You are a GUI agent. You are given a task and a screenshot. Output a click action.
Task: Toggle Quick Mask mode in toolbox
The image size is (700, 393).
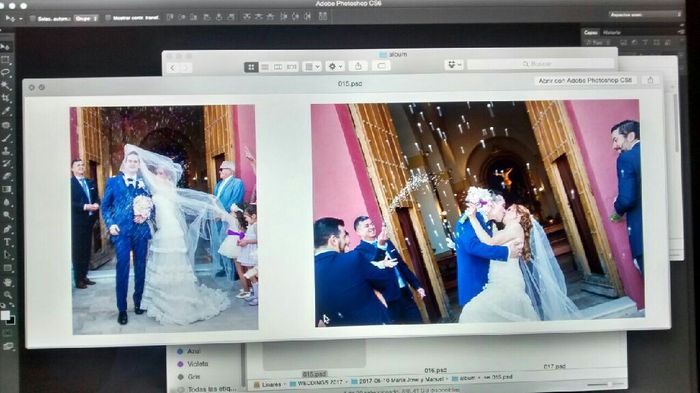pyautogui.click(x=8, y=334)
